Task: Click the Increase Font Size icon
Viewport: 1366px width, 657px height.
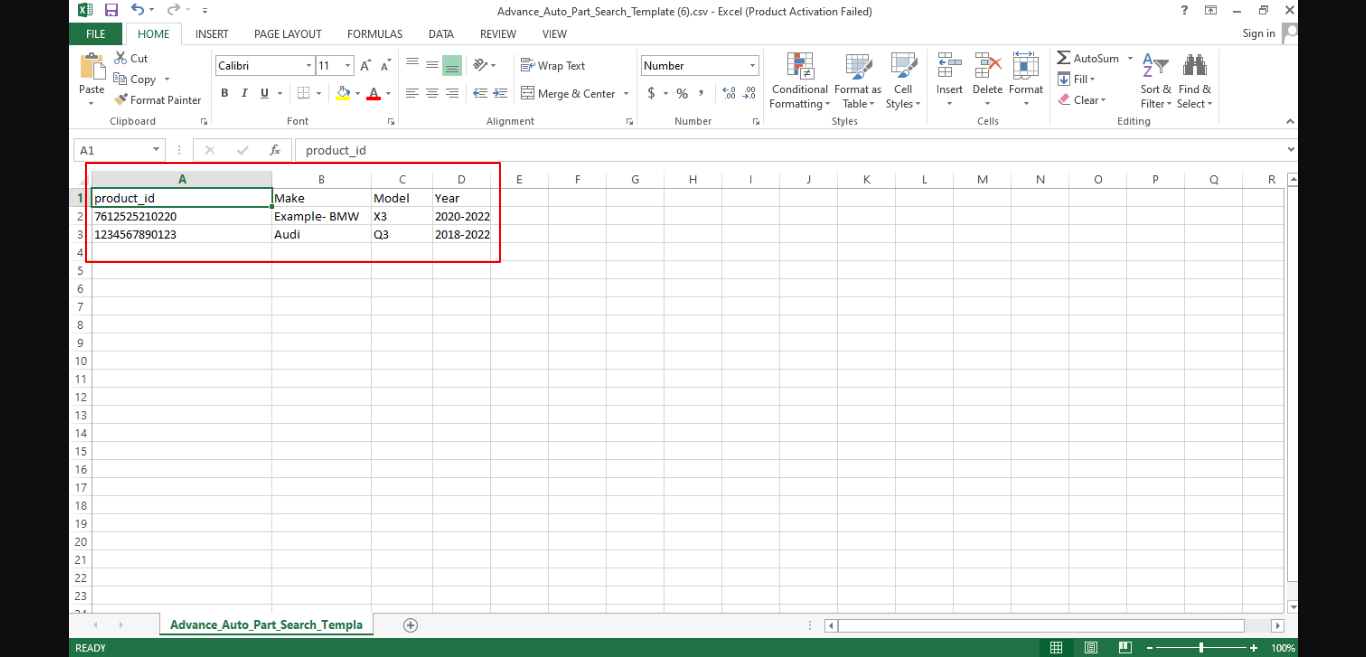Action: [366, 66]
